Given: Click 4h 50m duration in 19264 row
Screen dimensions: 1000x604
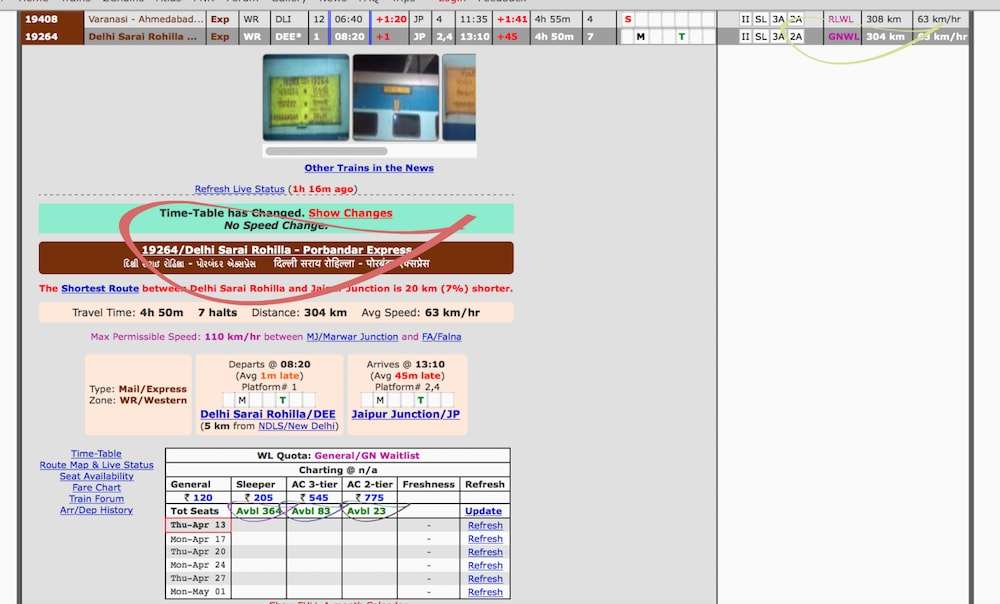Looking at the screenshot, I should tap(554, 36).
